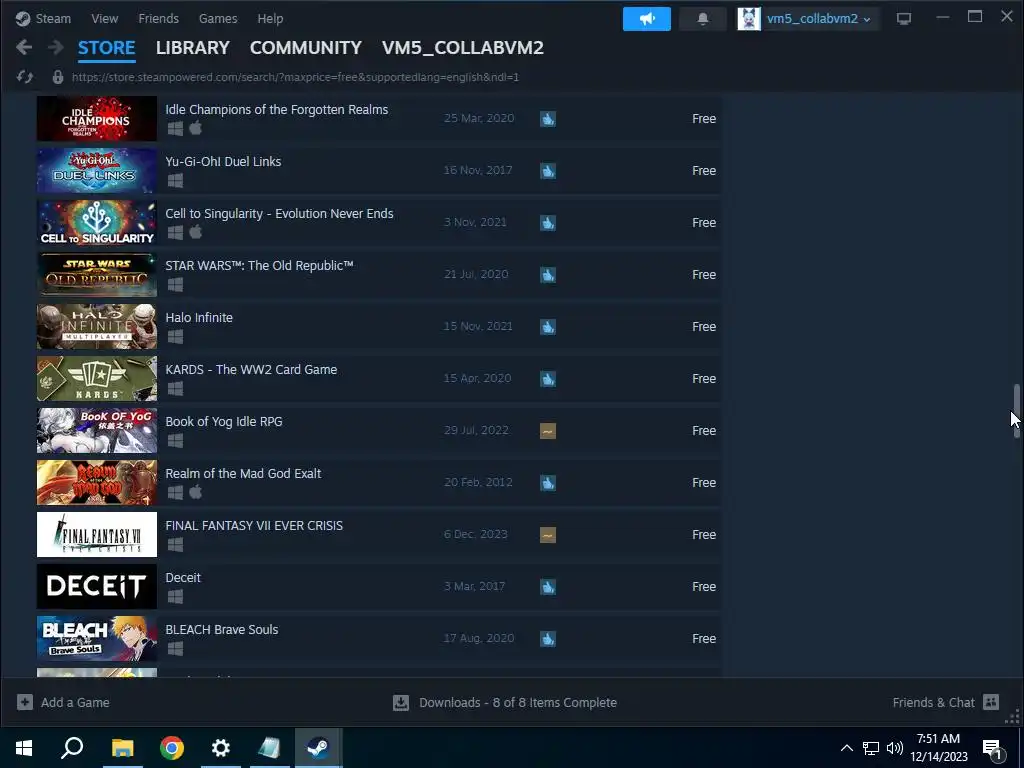This screenshot has width=1024, height=768.
Task: Open the Games menu
Action: point(217,18)
